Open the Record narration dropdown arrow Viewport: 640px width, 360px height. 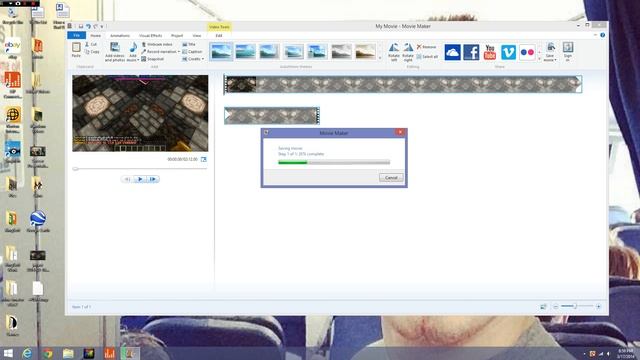click(179, 52)
